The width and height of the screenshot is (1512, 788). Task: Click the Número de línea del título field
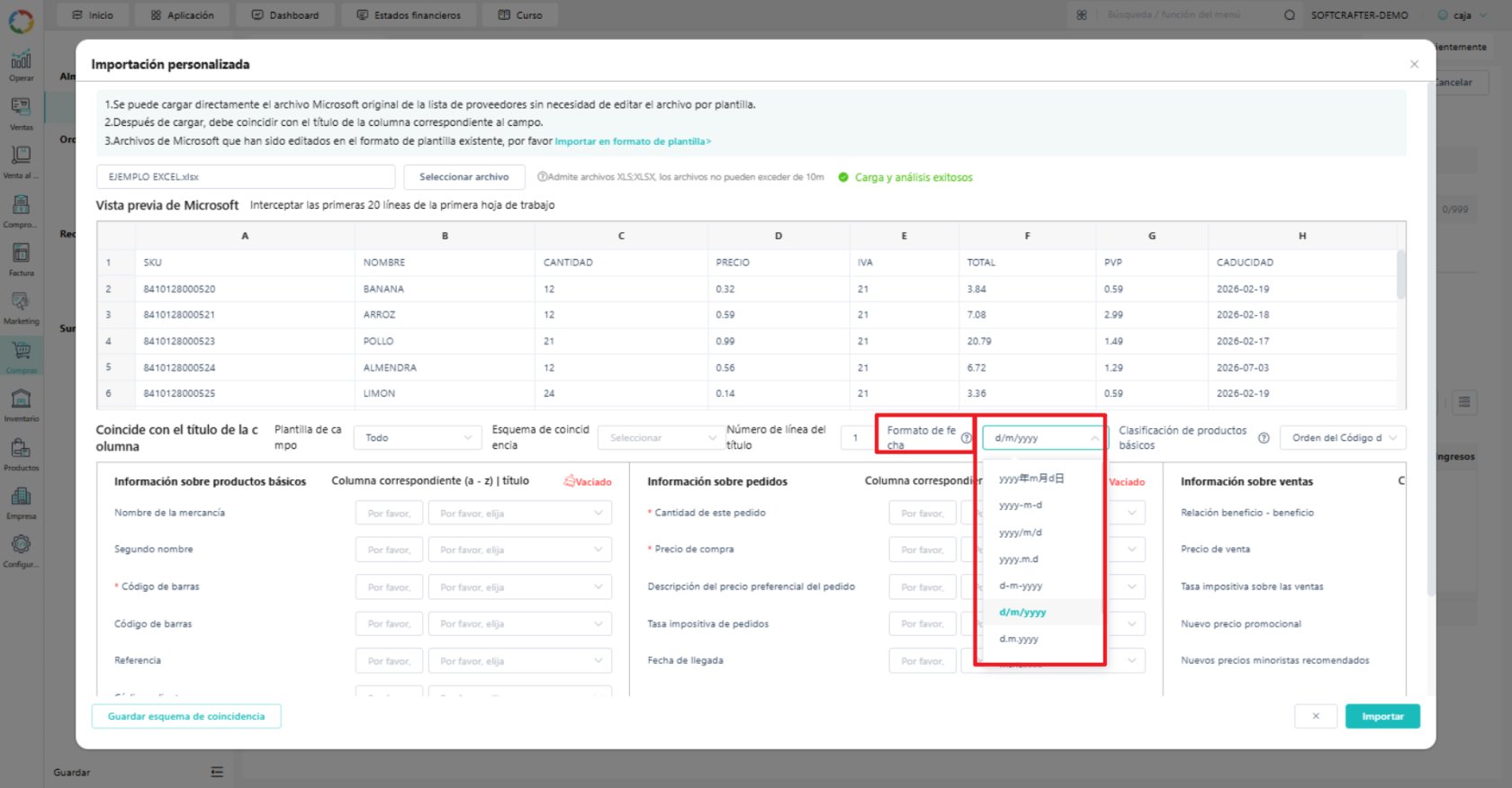pyautogui.click(x=859, y=438)
